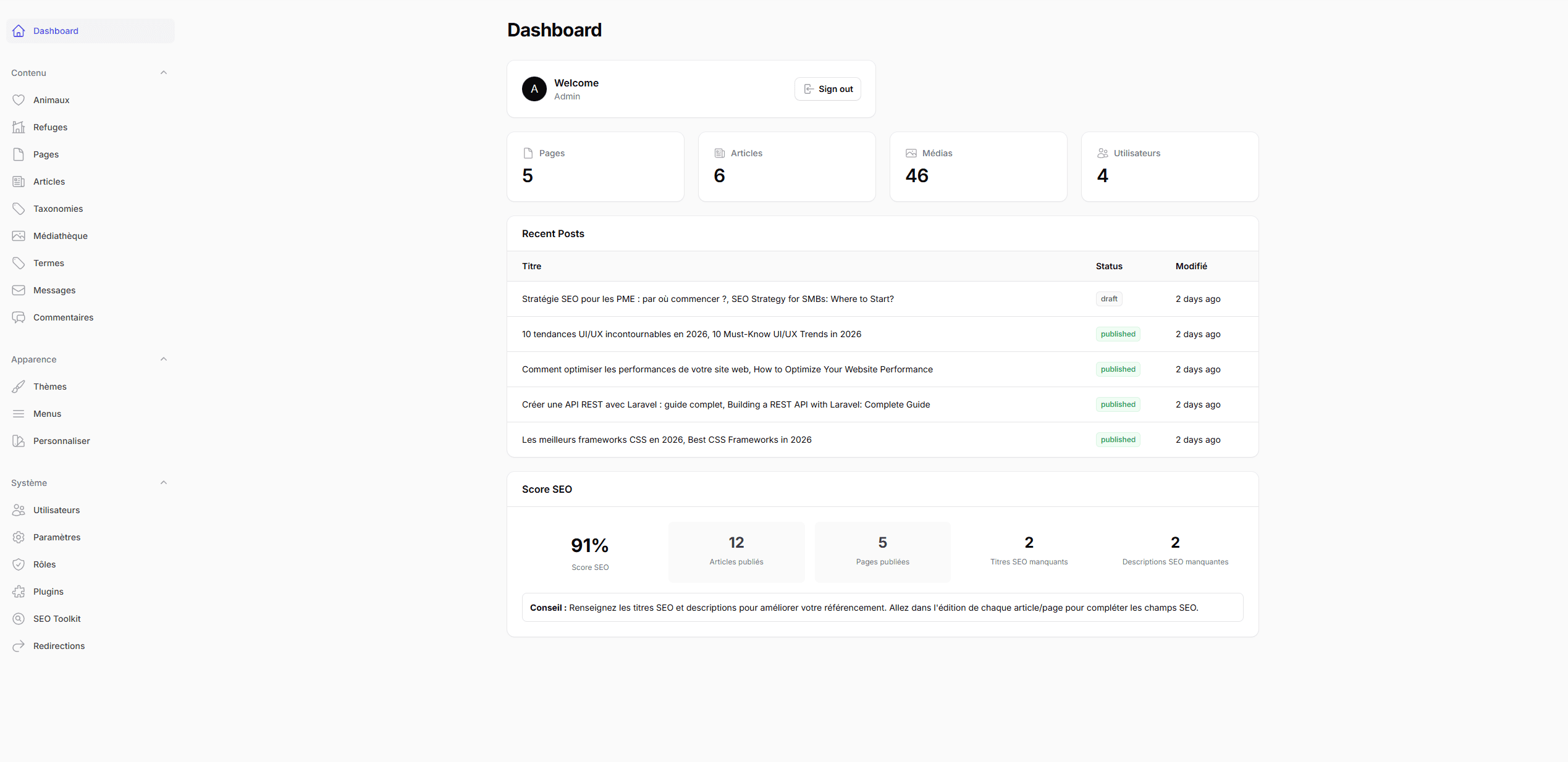The width and height of the screenshot is (1568, 762).
Task: Click the Sign out button
Action: (x=828, y=88)
